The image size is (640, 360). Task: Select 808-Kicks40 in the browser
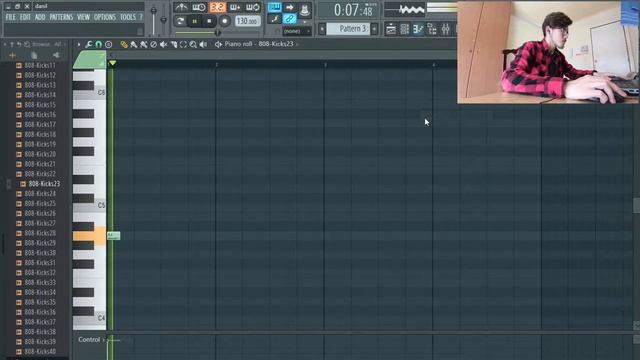coord(40,351)
